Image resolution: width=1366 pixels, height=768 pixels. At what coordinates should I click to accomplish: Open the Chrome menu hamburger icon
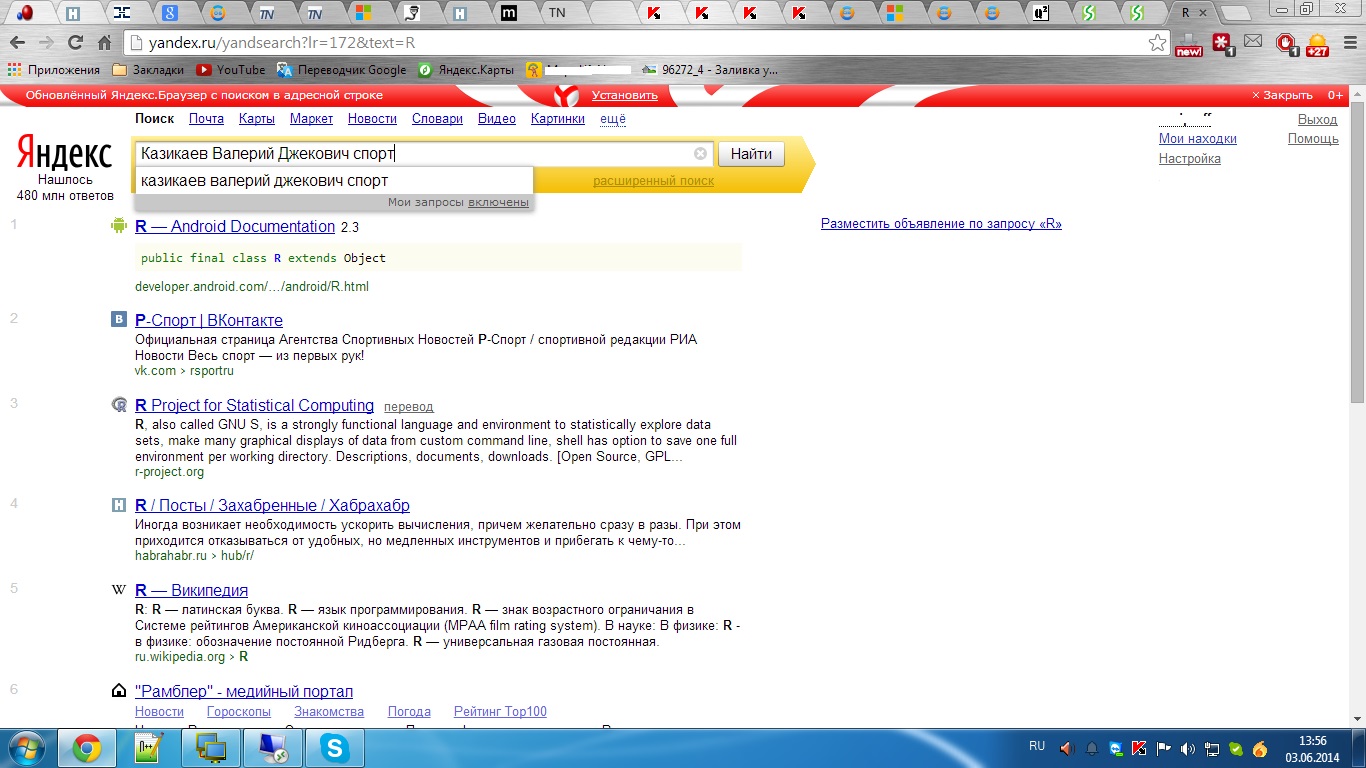[x=1350, y=43]
